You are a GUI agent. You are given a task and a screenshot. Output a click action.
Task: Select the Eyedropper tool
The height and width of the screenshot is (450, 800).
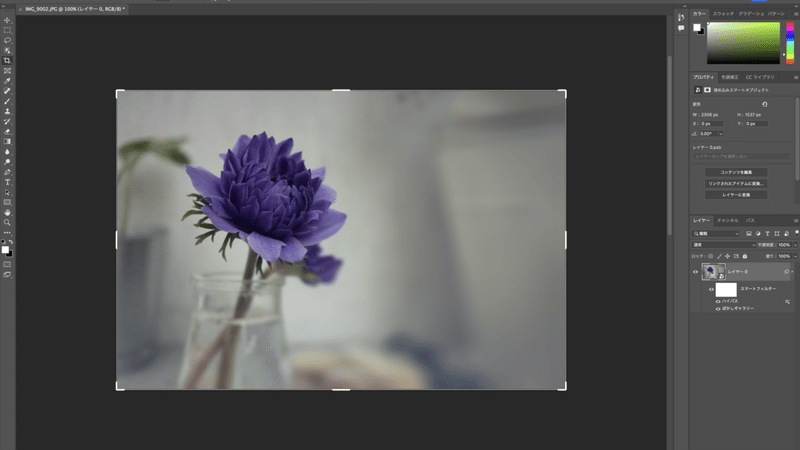pos(7,81)
